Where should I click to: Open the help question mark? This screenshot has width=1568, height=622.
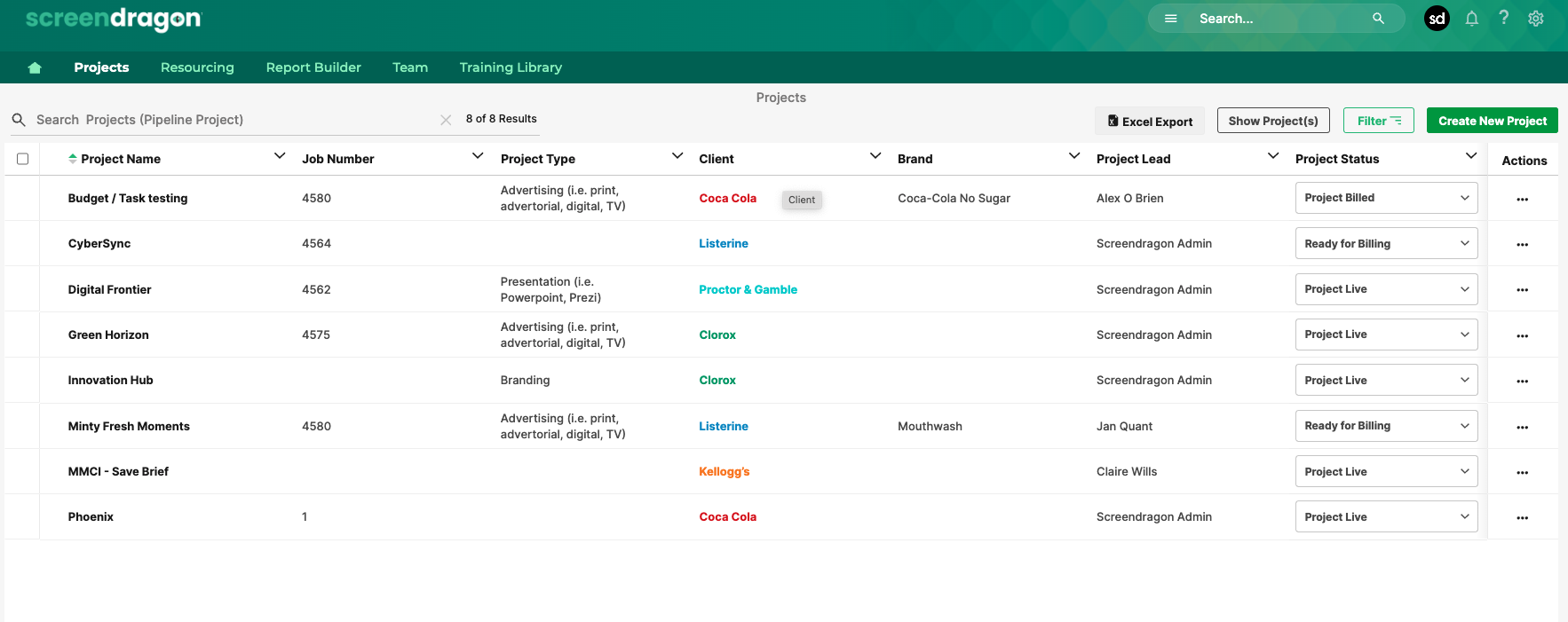coord(1503,18)
